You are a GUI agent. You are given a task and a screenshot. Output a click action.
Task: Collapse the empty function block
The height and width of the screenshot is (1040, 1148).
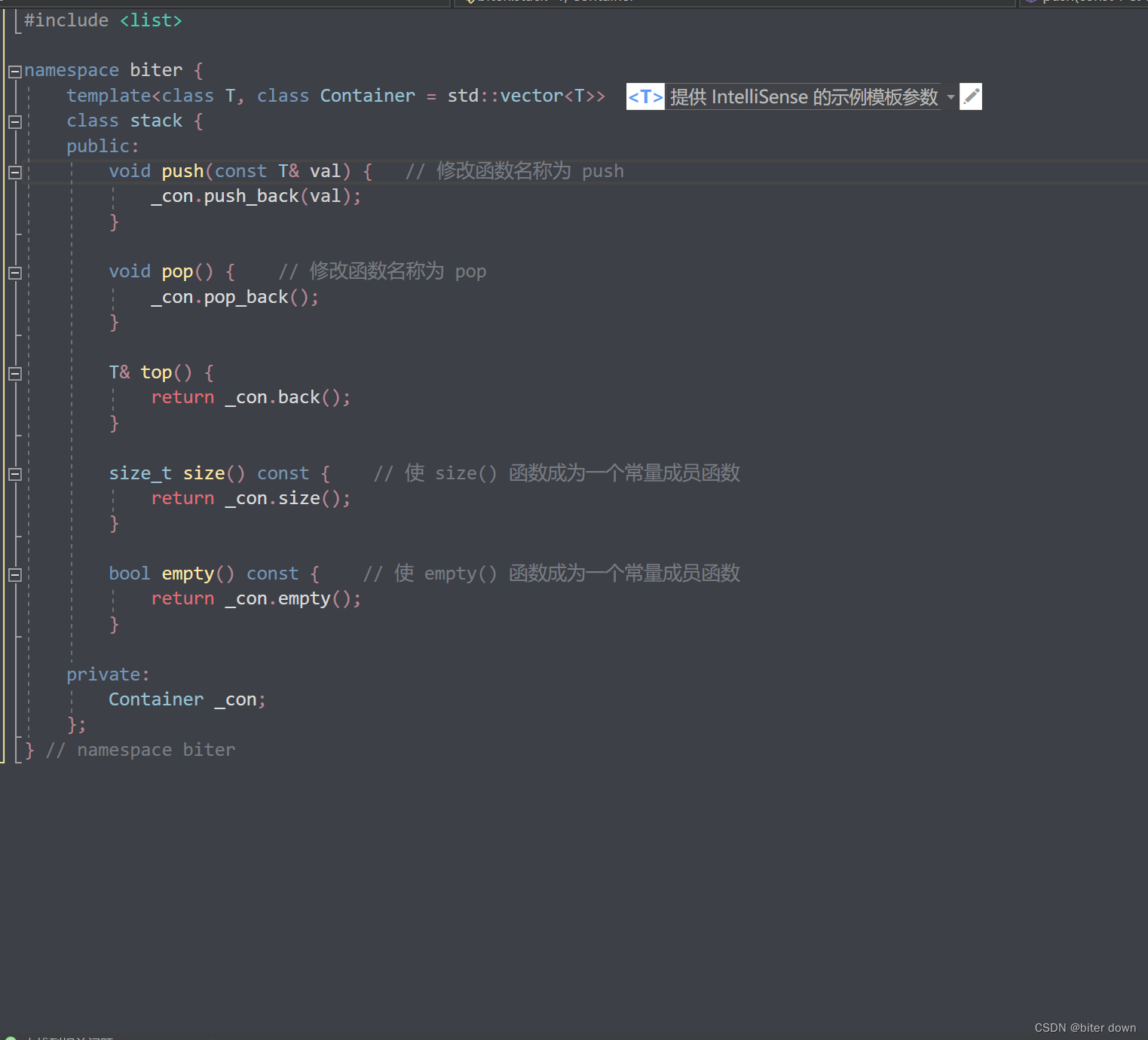tap(14, 574)
